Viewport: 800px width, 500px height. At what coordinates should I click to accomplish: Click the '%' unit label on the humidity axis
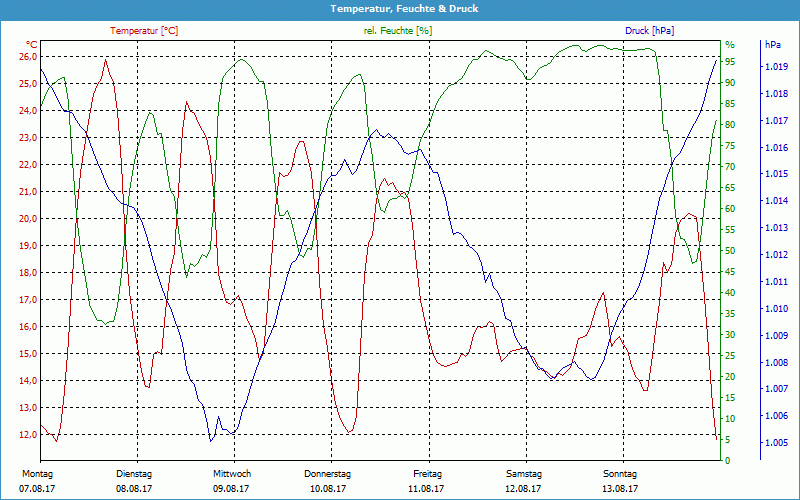pyautogui.click(x=730, y=45)
